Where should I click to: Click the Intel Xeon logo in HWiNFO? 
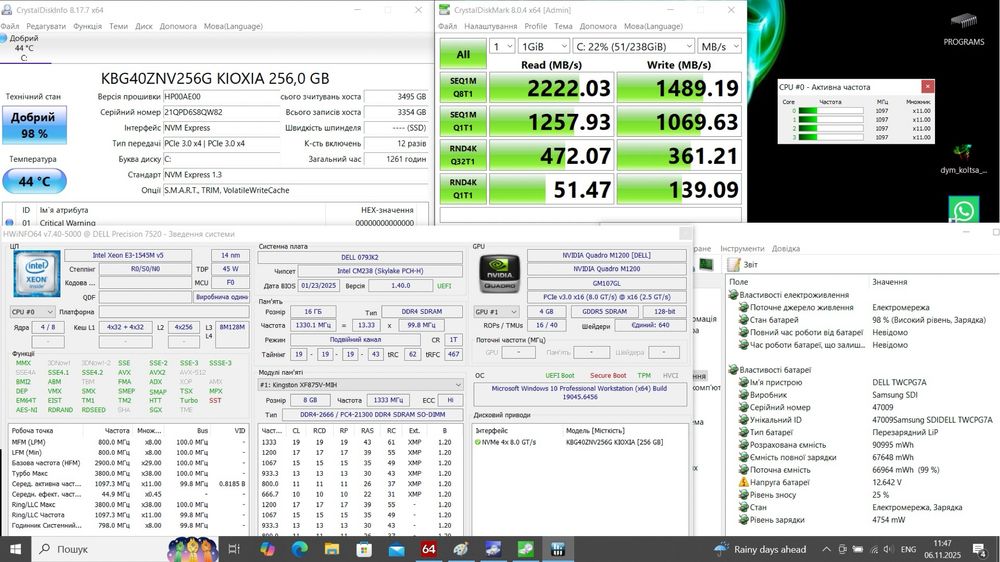pyautogui.click(x=37, y=274)
